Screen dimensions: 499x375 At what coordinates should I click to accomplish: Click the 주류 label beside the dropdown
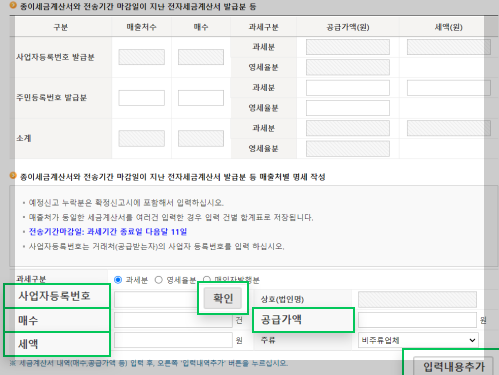(268, 340)
